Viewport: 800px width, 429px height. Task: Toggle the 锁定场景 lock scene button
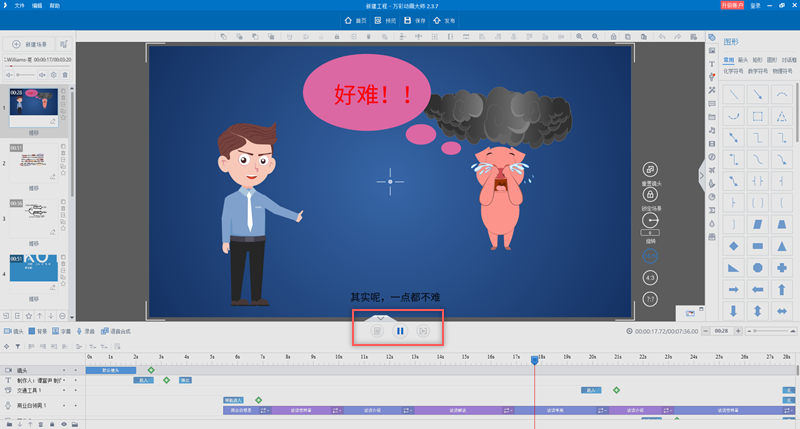click(x=650, y=194)
